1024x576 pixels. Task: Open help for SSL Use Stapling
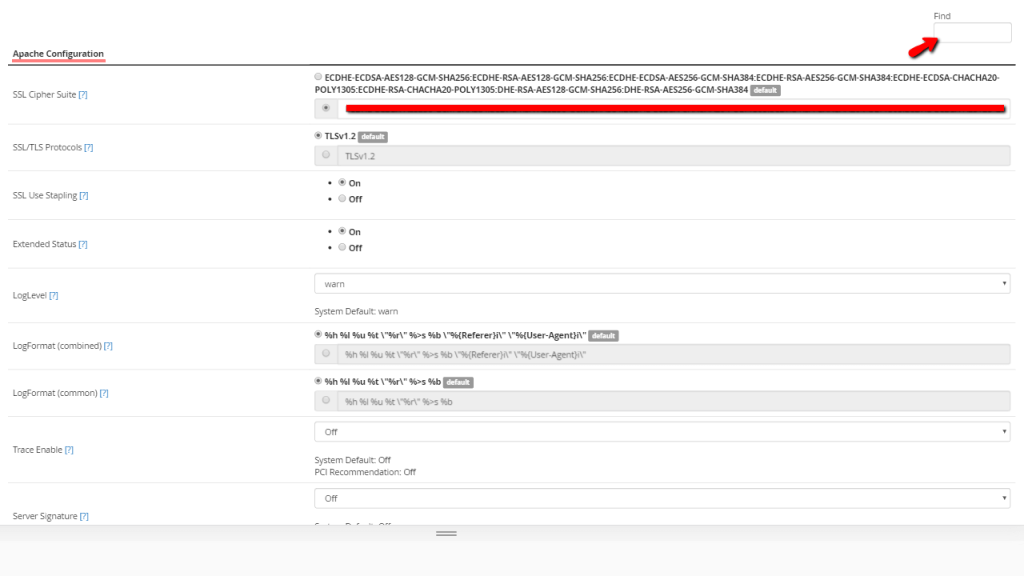84,195
